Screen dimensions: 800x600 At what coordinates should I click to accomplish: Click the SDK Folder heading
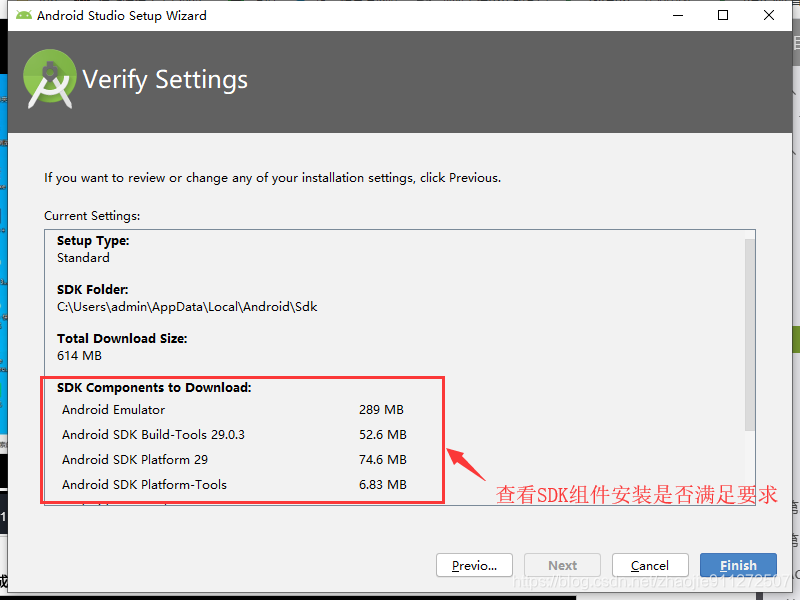93,290
